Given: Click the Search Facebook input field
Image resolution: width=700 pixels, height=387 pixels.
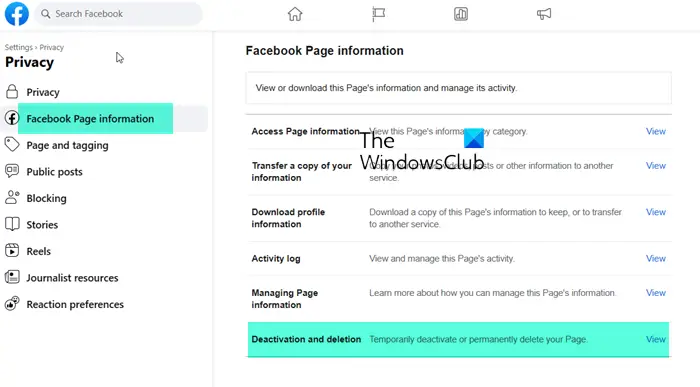Looking at the screenshot, I should (x=118, y=14).
